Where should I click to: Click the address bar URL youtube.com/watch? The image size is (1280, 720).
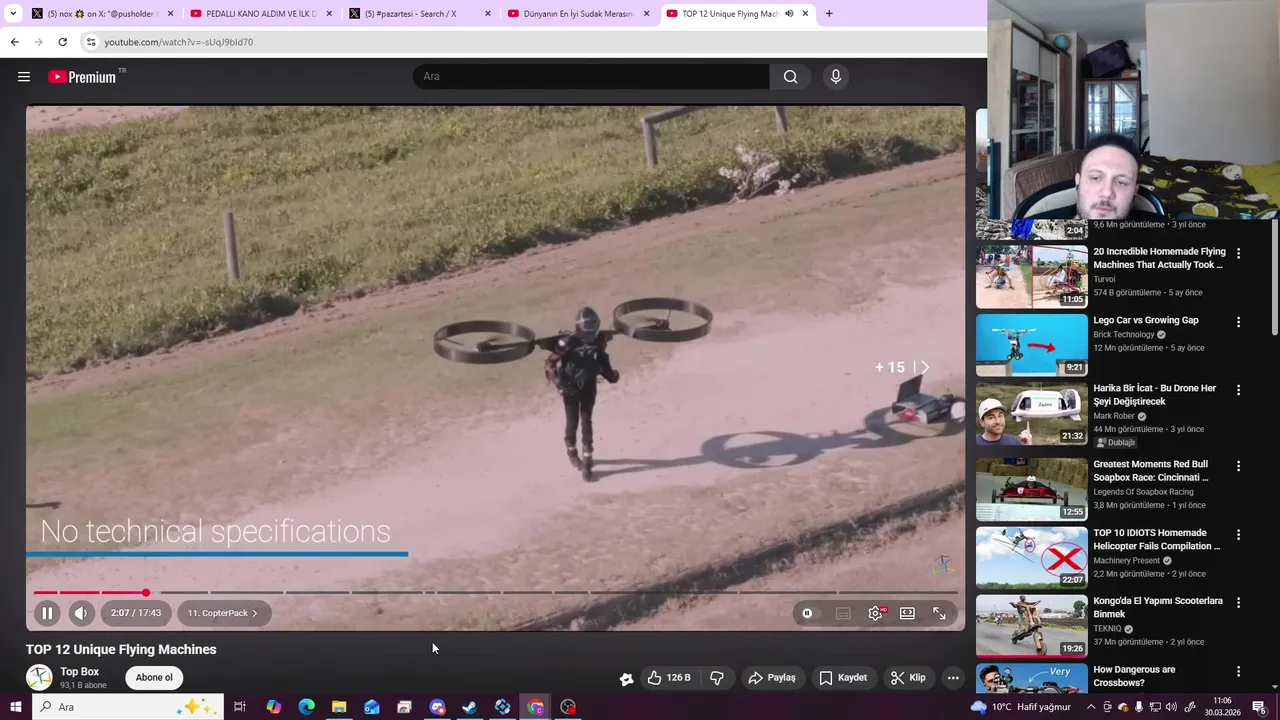(x=179, y=42)
